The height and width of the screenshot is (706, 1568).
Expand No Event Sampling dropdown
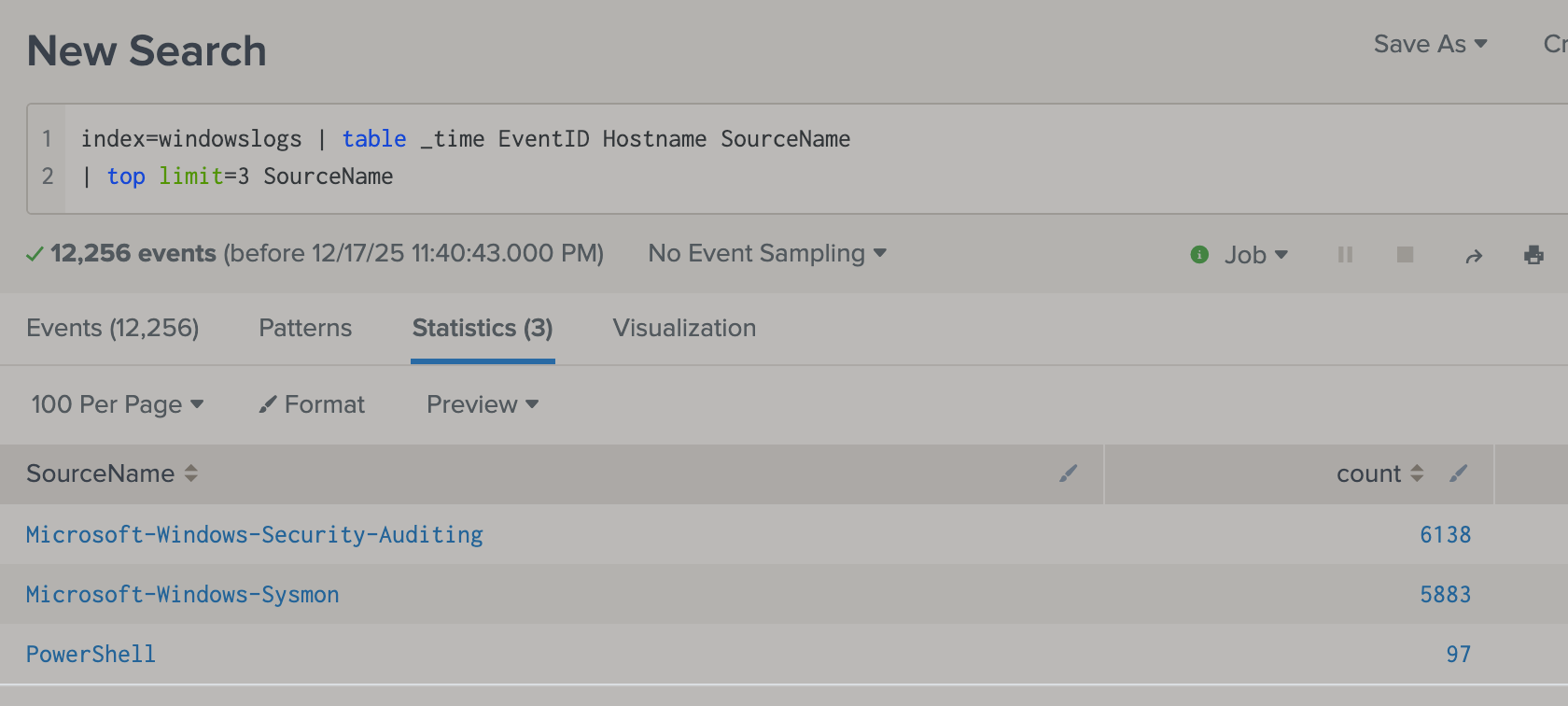[x=766, y=253]
